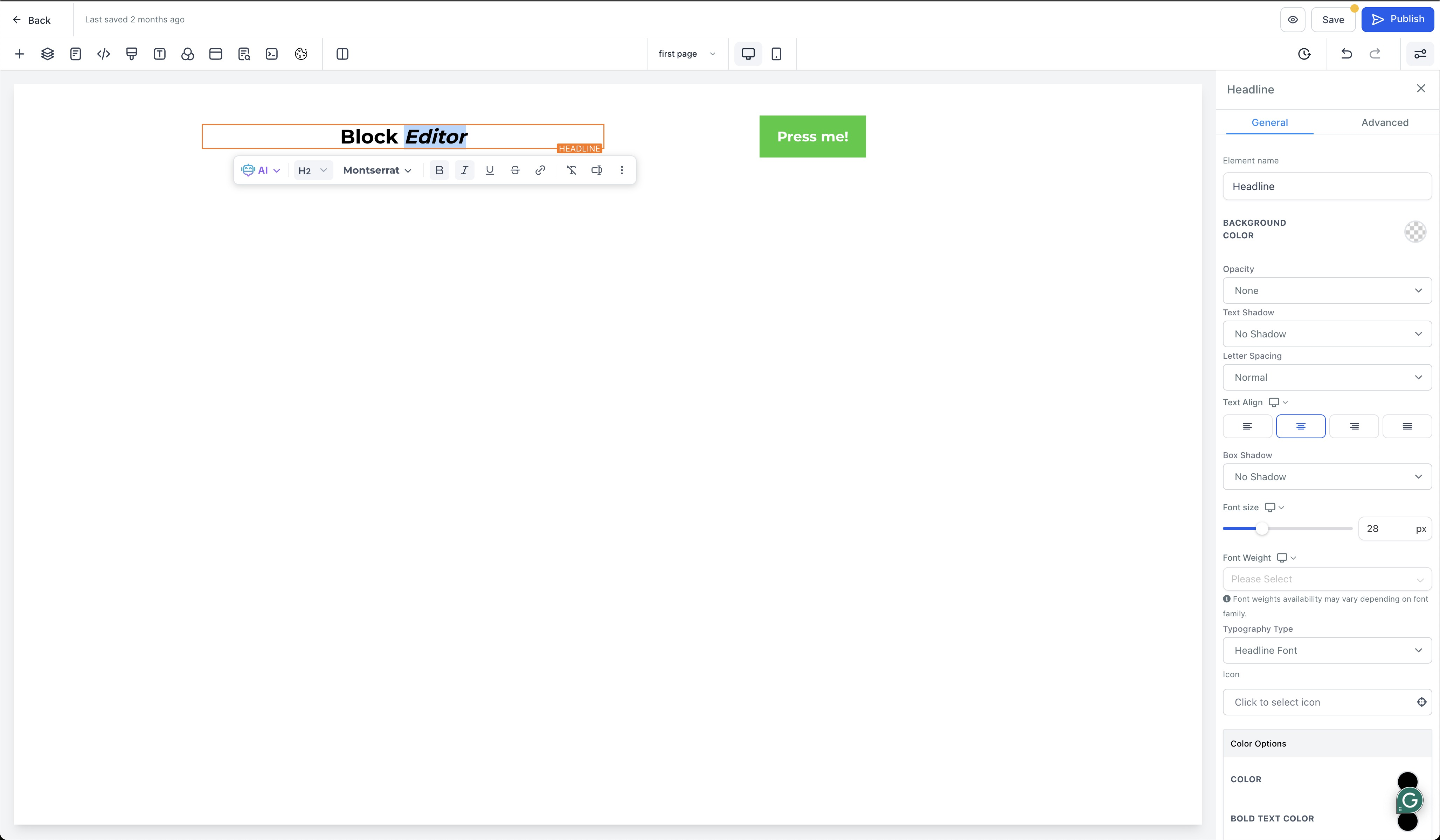Toggle italic formatting off
This screenshot has width=1440, height=840.
point(464,170)
